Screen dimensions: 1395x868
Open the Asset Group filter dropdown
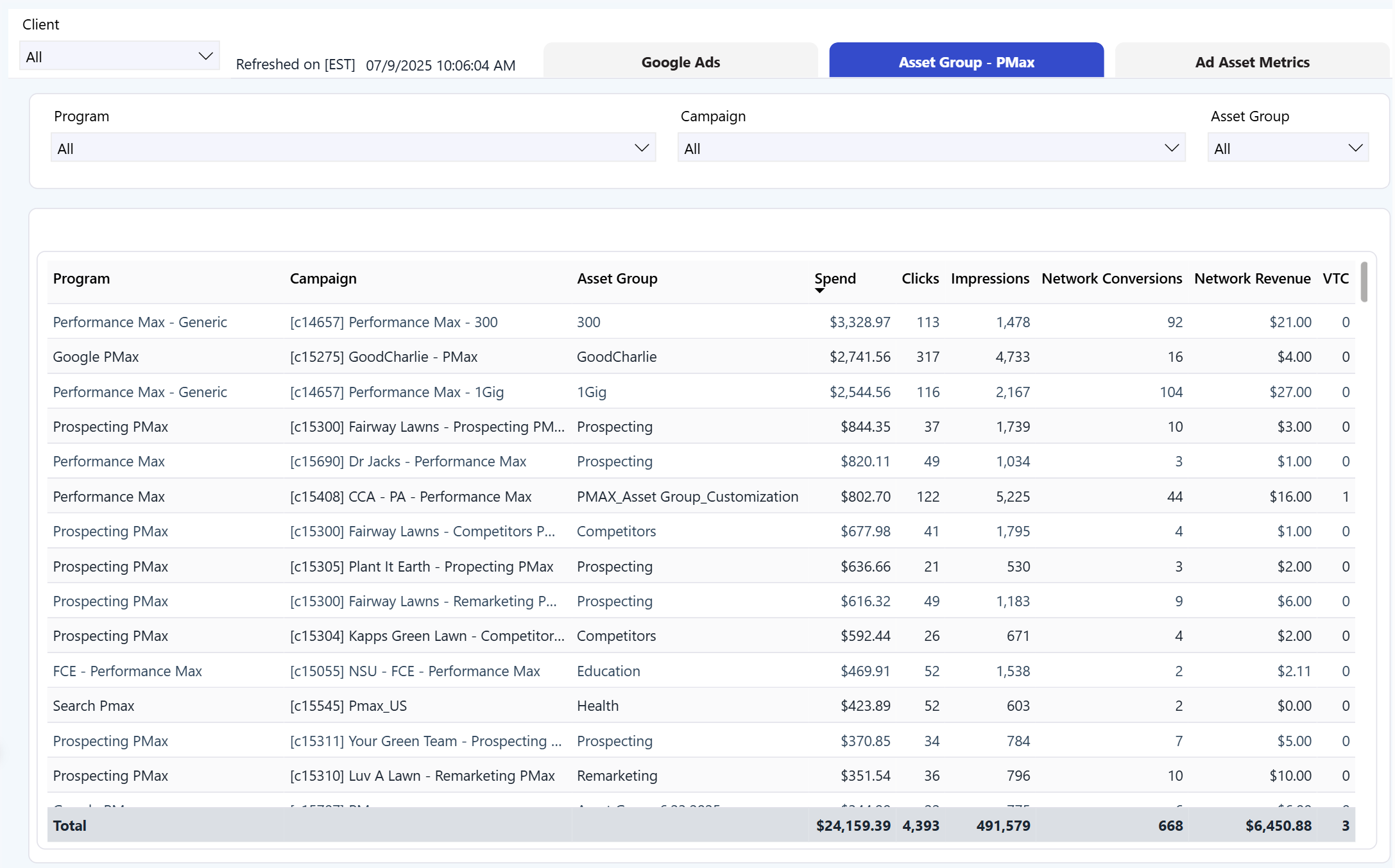[x=1355, y=148]
